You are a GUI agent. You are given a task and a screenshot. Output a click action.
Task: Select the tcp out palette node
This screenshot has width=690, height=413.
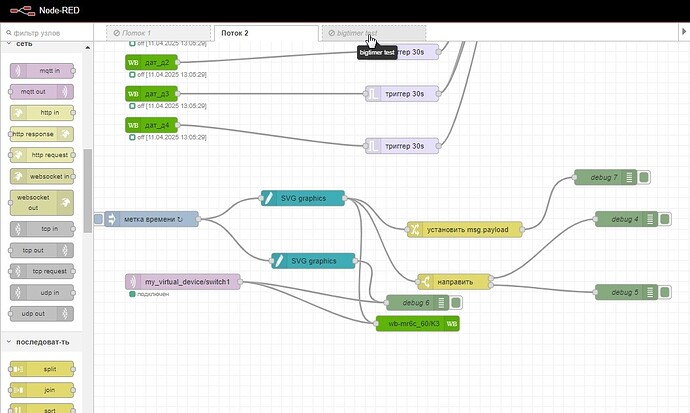[x=42, y=250]
